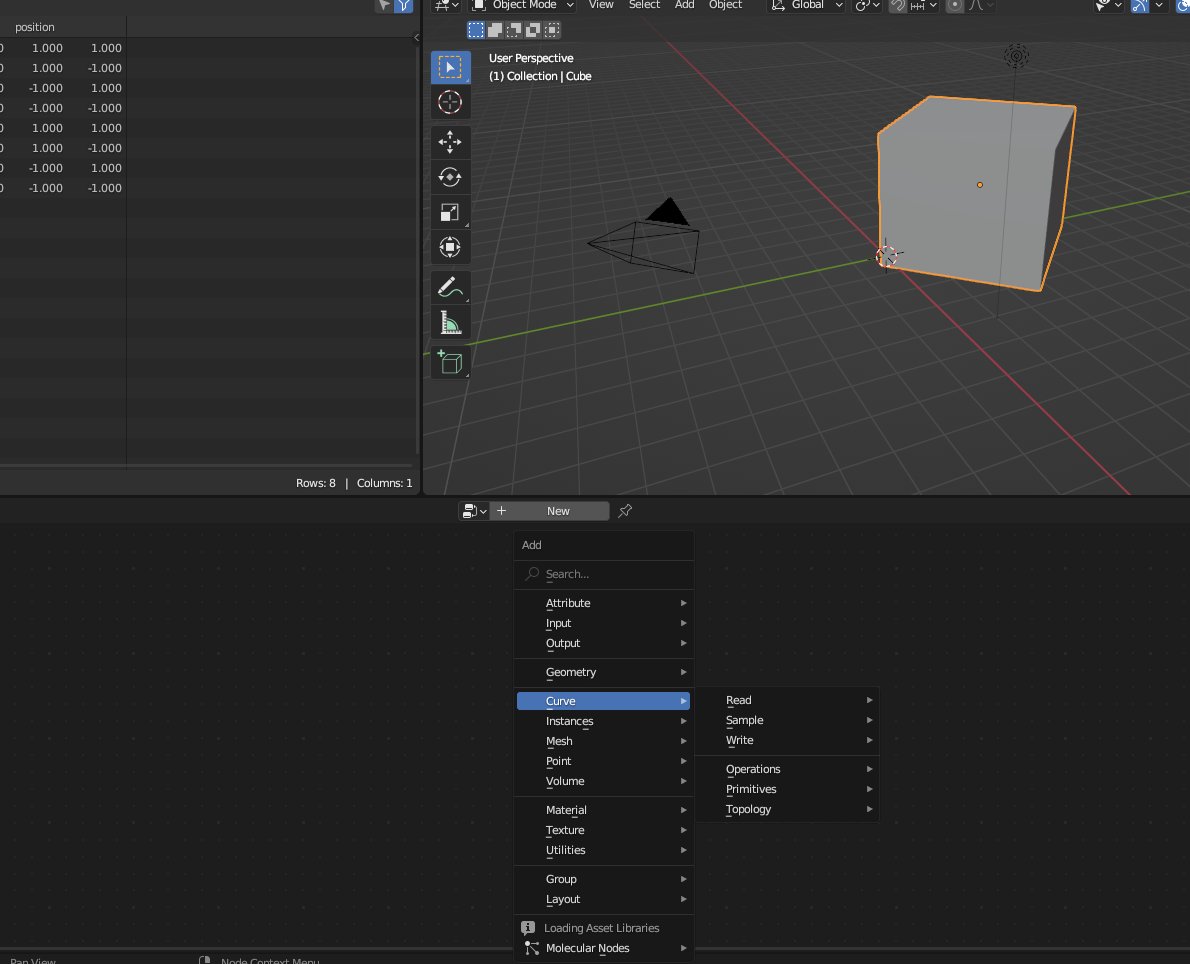The height and width of the screenshot is (964, 1190).
Task: Toggle proportional editing in viewport header
Action: (955, 5)
